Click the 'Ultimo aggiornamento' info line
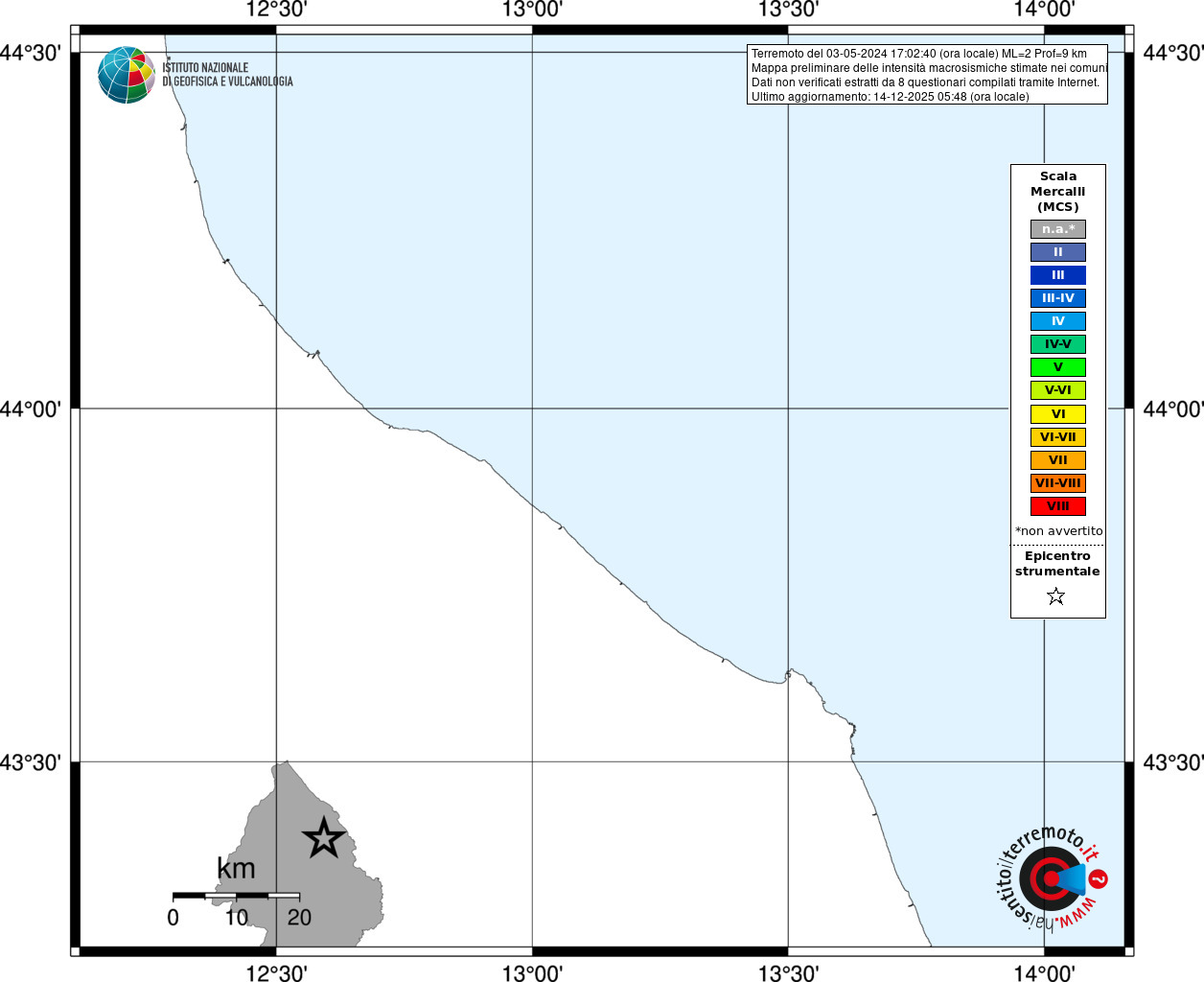1204x982 pixels. click(890, 97)
